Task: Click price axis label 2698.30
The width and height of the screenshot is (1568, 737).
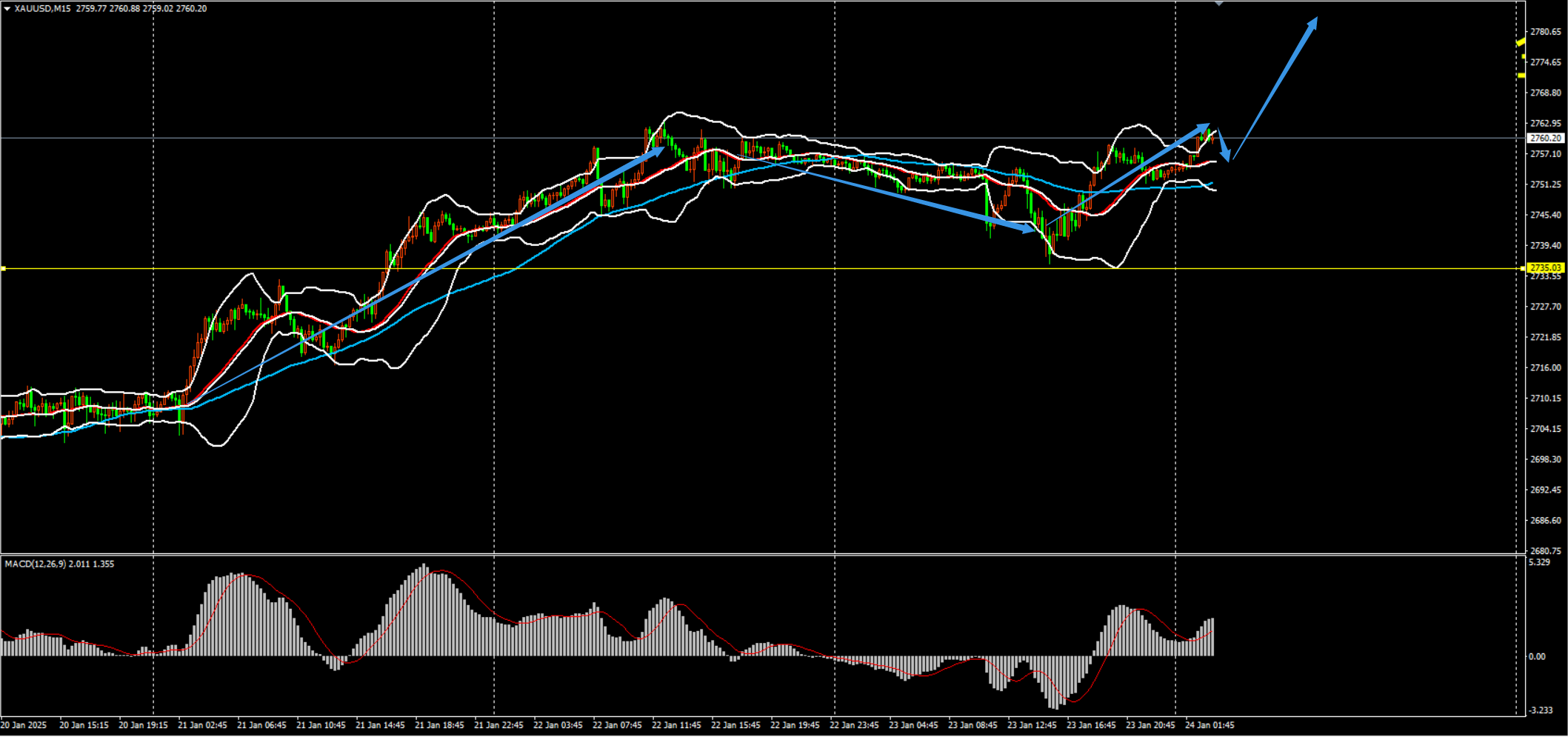Action: coord(1546,459)
